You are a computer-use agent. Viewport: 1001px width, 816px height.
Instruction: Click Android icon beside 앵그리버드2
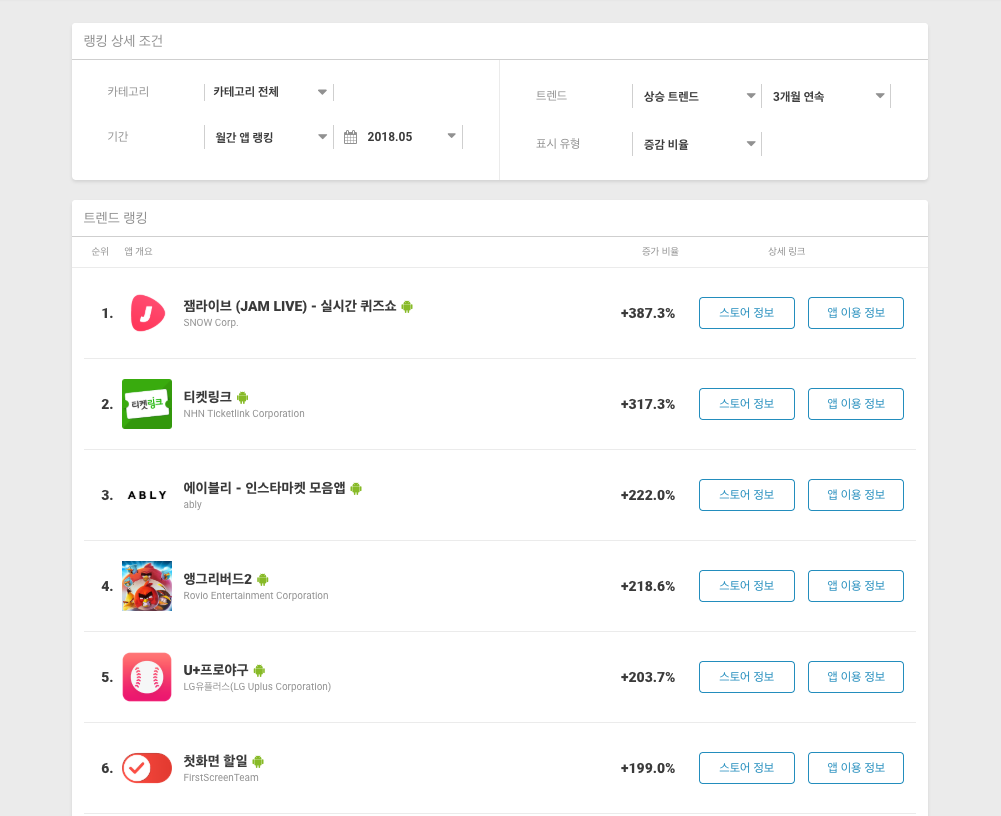262,580
